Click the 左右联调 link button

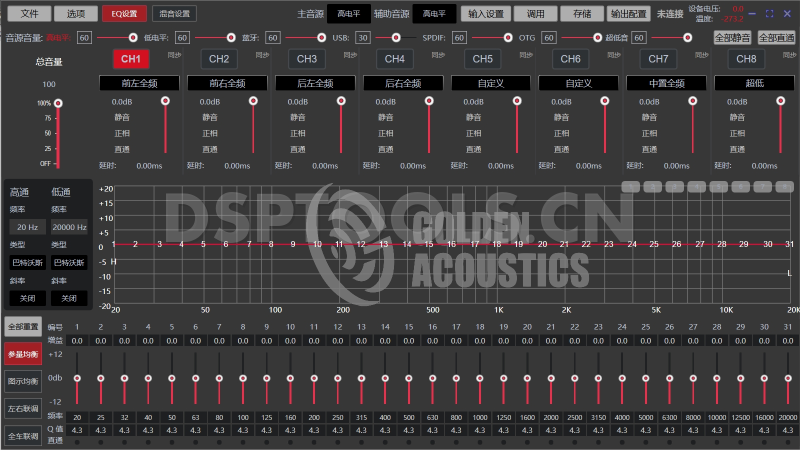[x=23, y=409]
